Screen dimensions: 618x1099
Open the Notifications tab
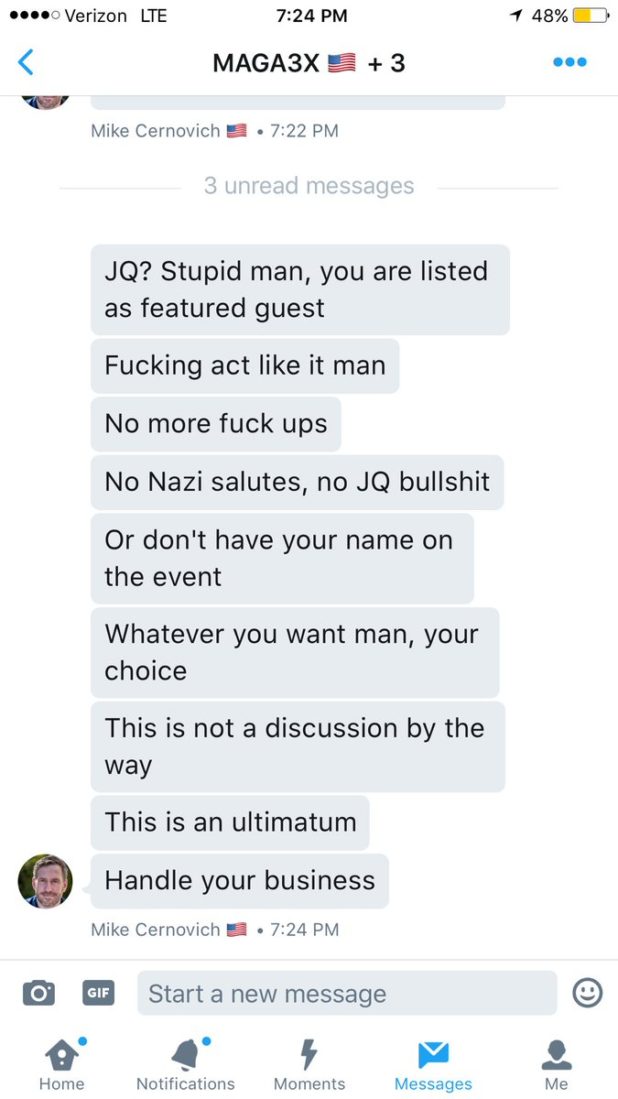tap(185, 1063)
